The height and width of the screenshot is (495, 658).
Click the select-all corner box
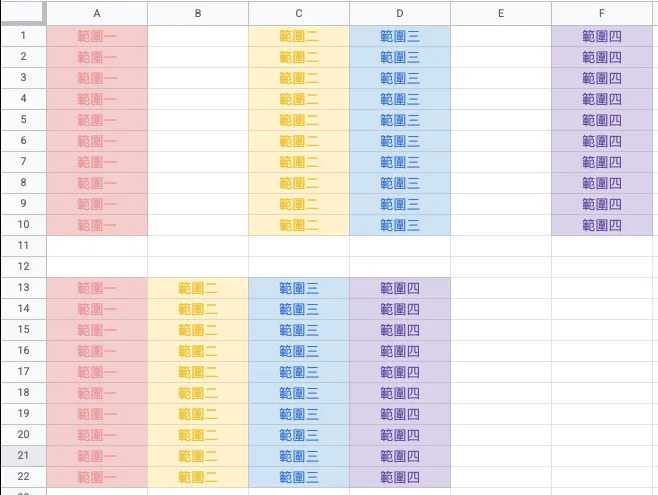pos(23,13)
